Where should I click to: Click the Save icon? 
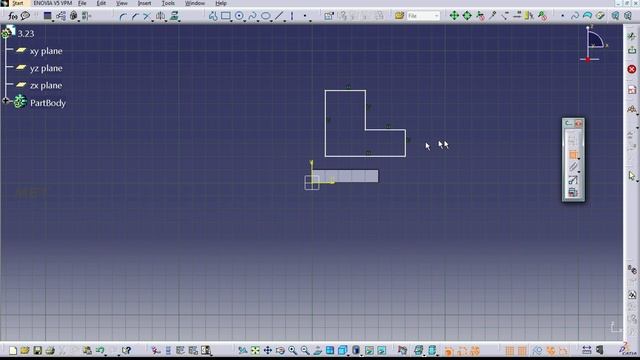pos(38,350)
